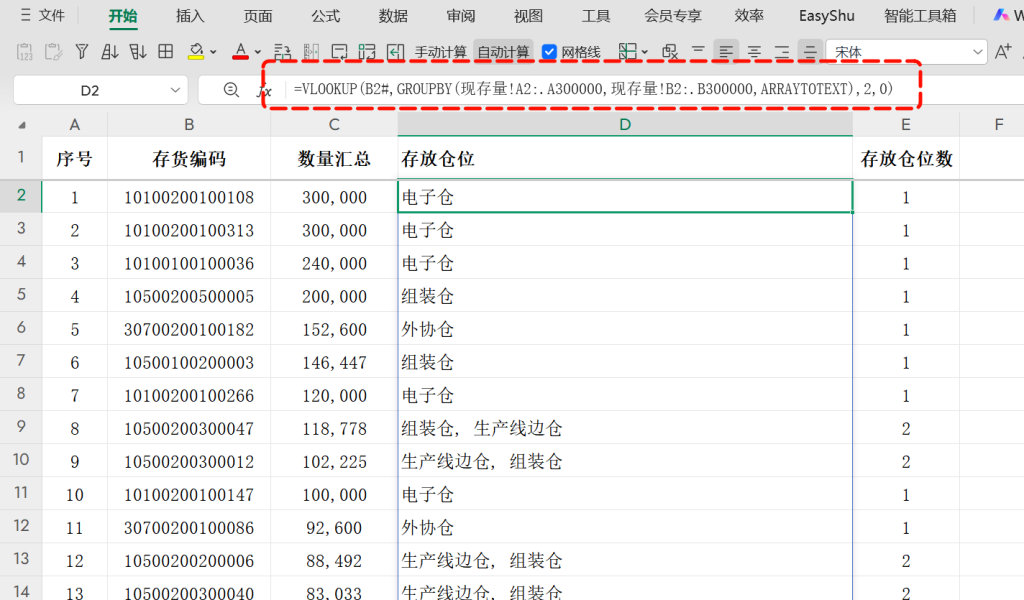The width and height of the screenshot is (1024, 600).
Task: Open the 插入 insert tab
Action: (190, 16)
